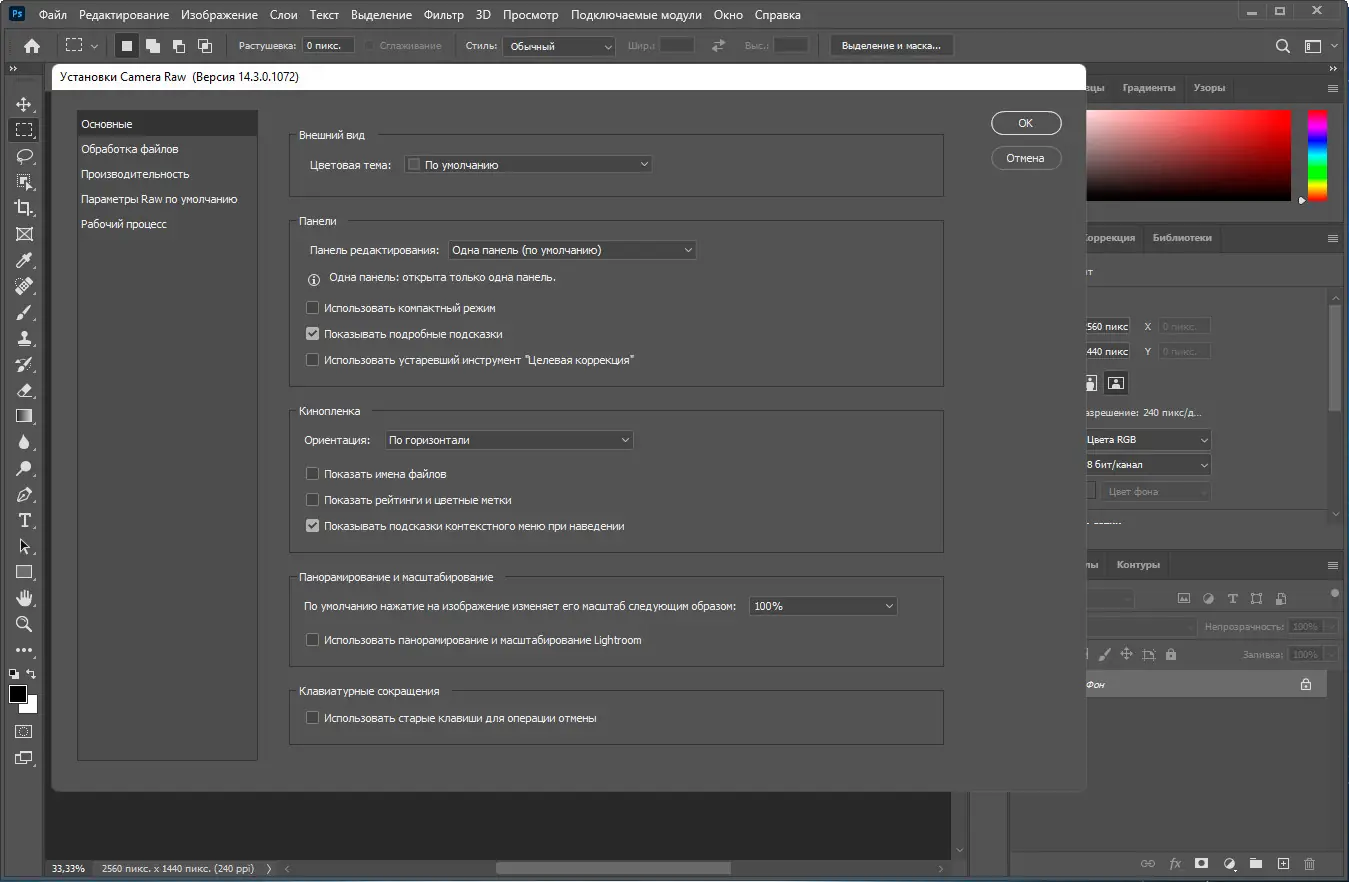Open the "Справка" menu
The height and width of the screenshot is (882, 1349).
(x=777, y=15)
